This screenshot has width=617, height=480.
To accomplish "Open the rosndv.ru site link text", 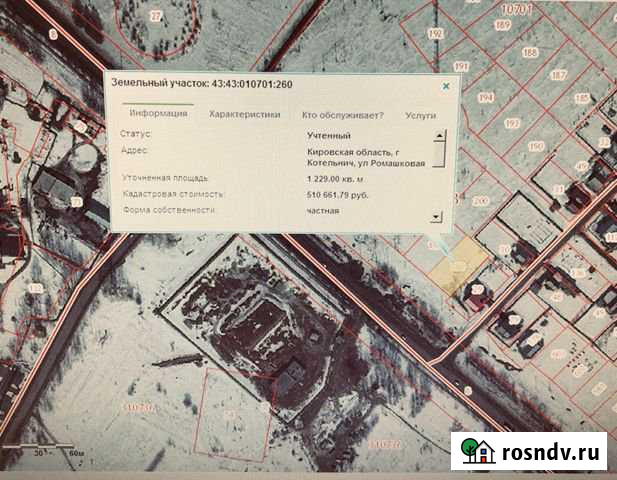I will coord(555,452).
